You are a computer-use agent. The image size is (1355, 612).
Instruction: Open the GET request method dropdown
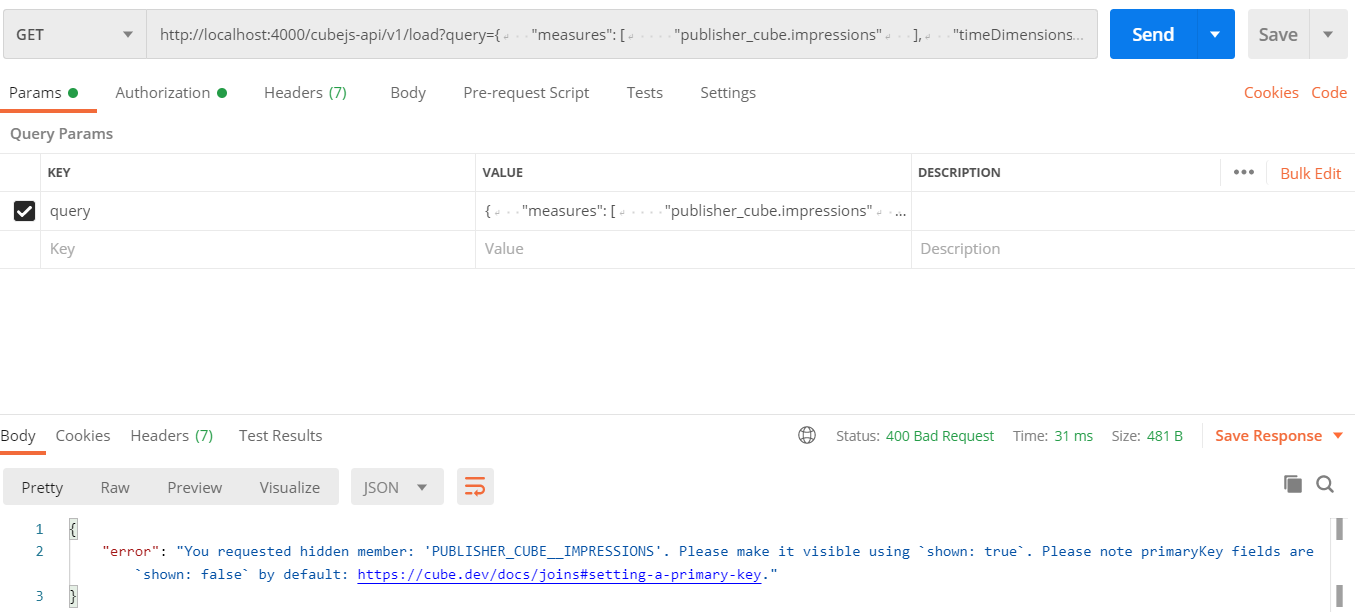click(x=73, y=33)
